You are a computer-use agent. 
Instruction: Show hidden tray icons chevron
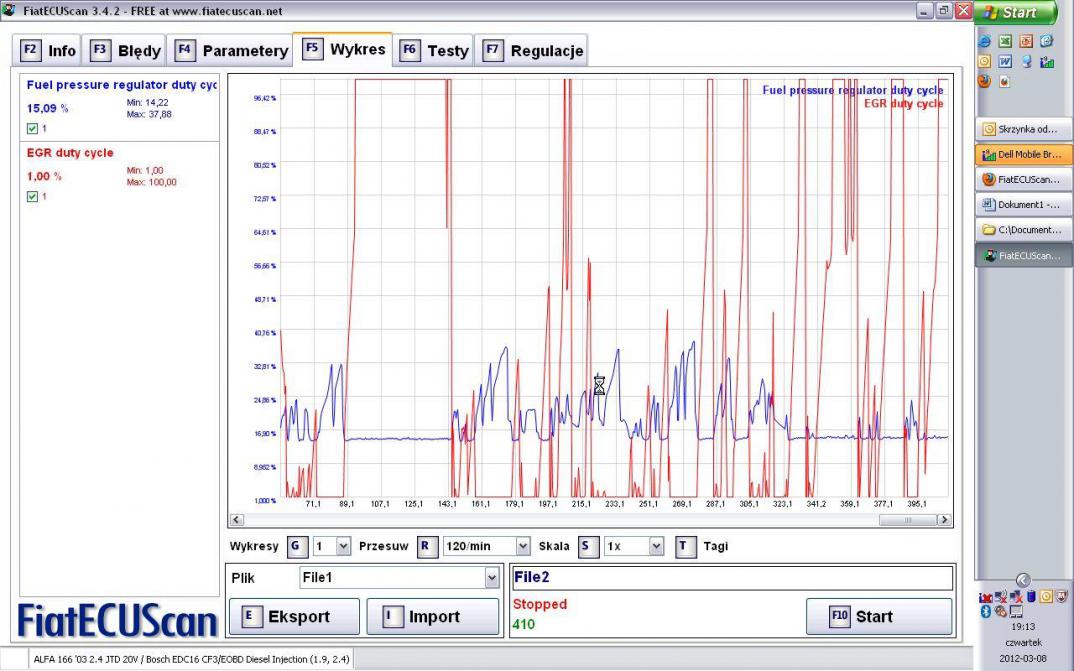tap(1023, 580)
